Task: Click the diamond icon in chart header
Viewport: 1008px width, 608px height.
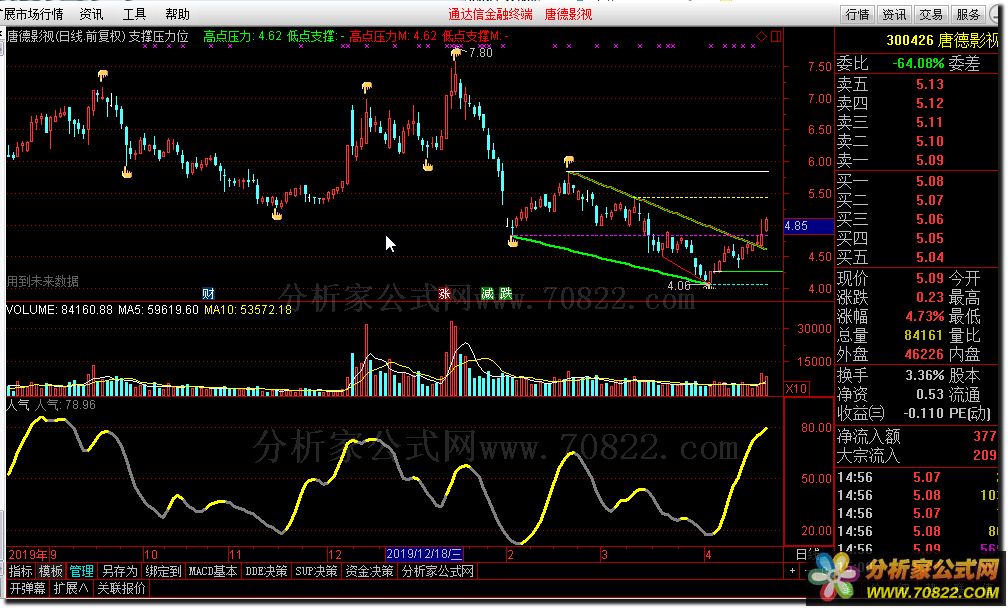Action: [762, 36]
